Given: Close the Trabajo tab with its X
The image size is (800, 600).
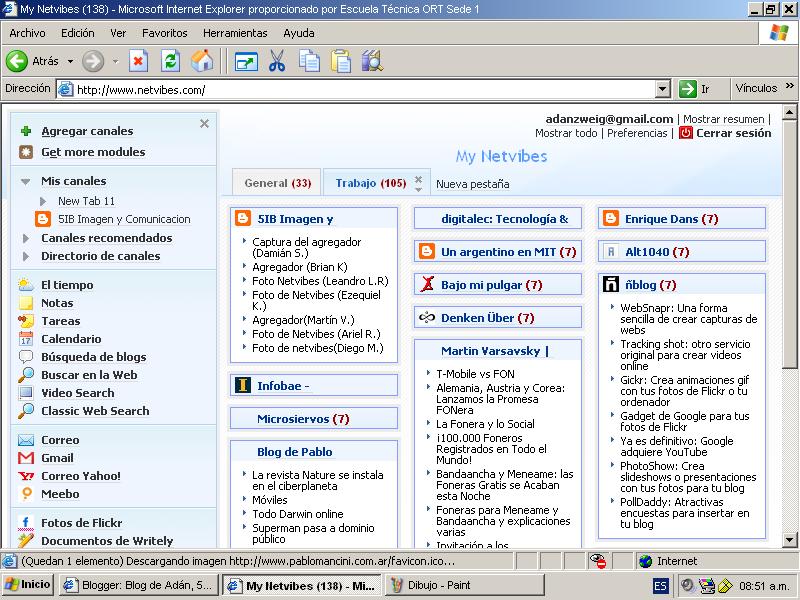Looking at the screenshot, I should [x=418, y=179].
